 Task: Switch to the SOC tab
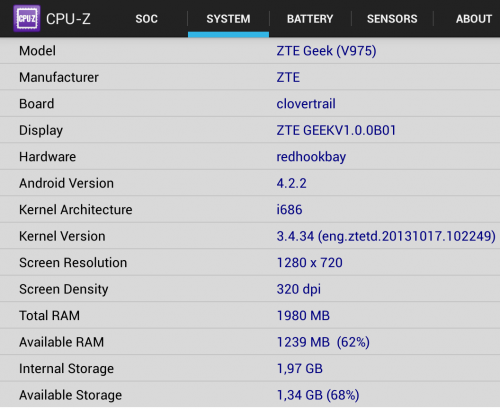click(x=147, y=19)
